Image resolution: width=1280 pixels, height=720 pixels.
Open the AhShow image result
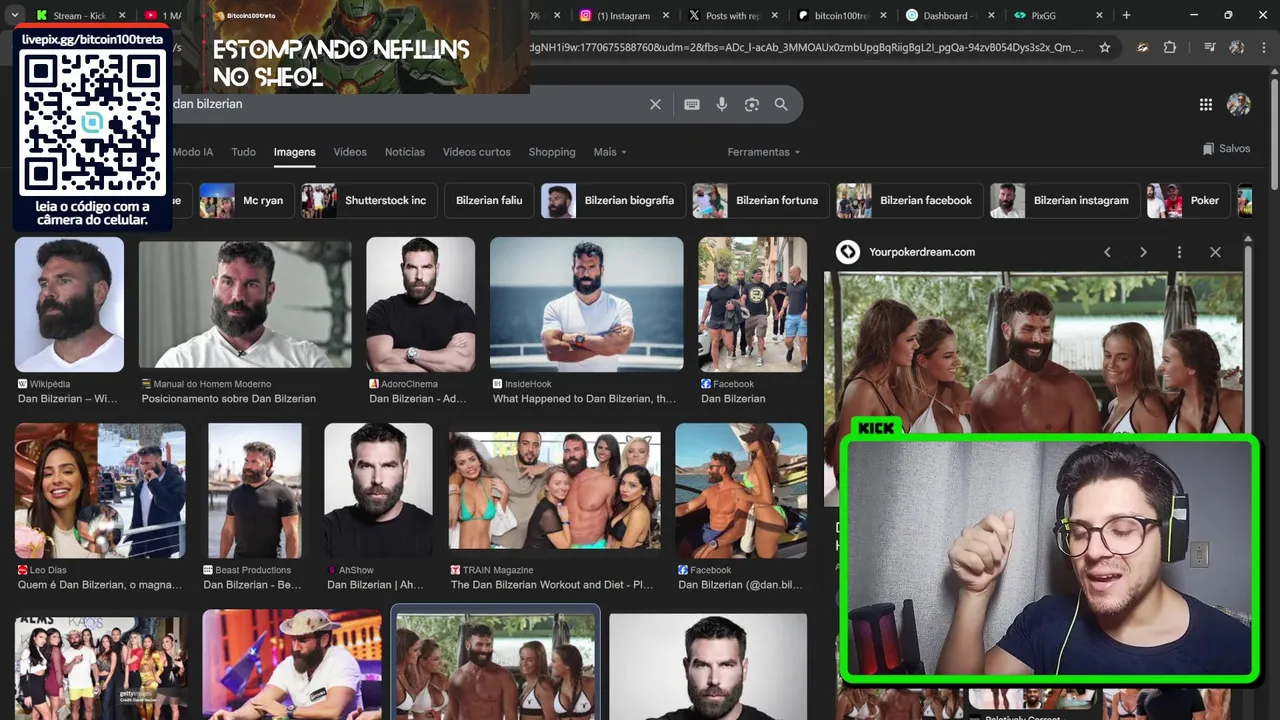pos(378,490)
